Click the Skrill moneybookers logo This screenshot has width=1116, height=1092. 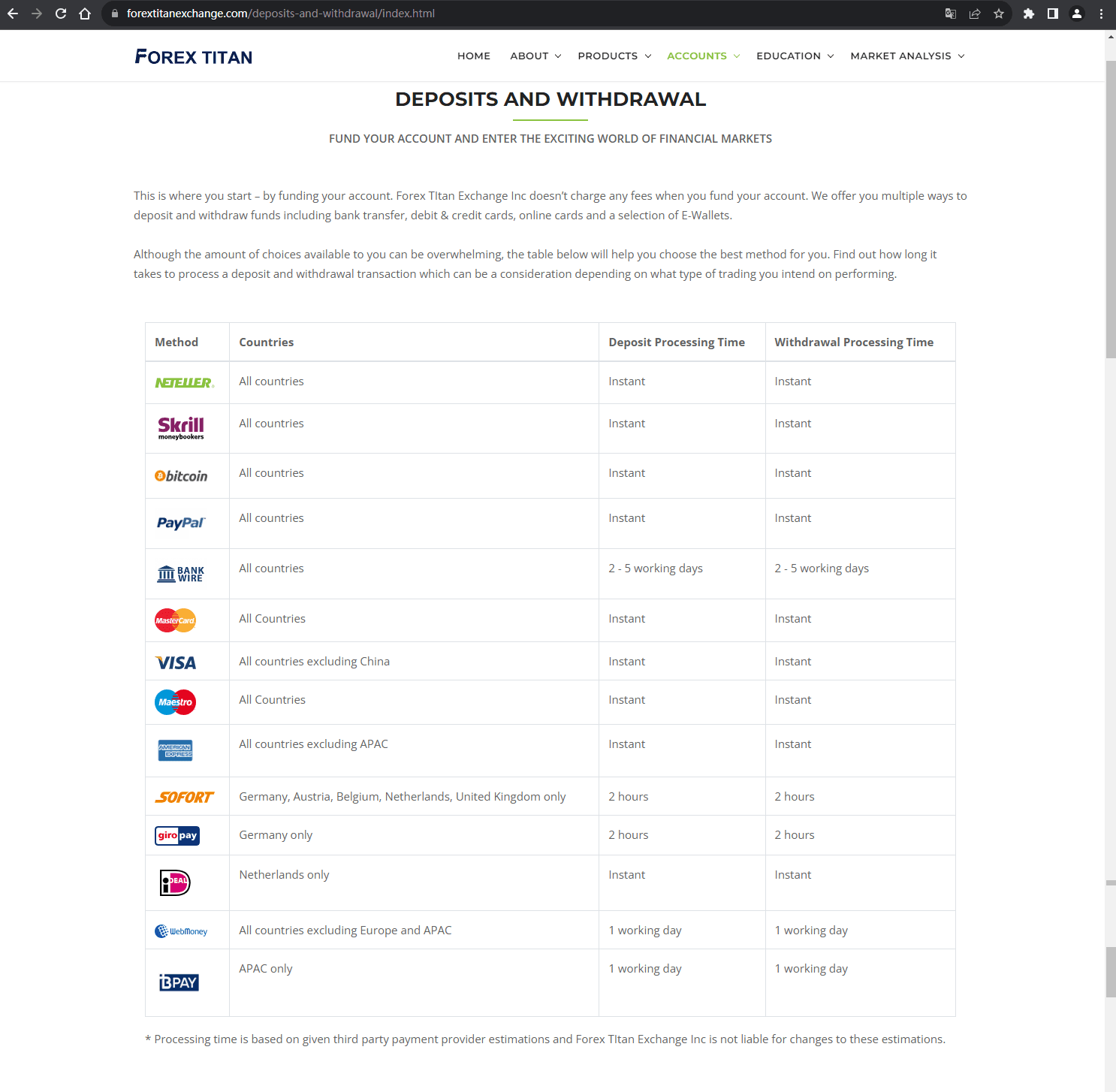[181, 428]
